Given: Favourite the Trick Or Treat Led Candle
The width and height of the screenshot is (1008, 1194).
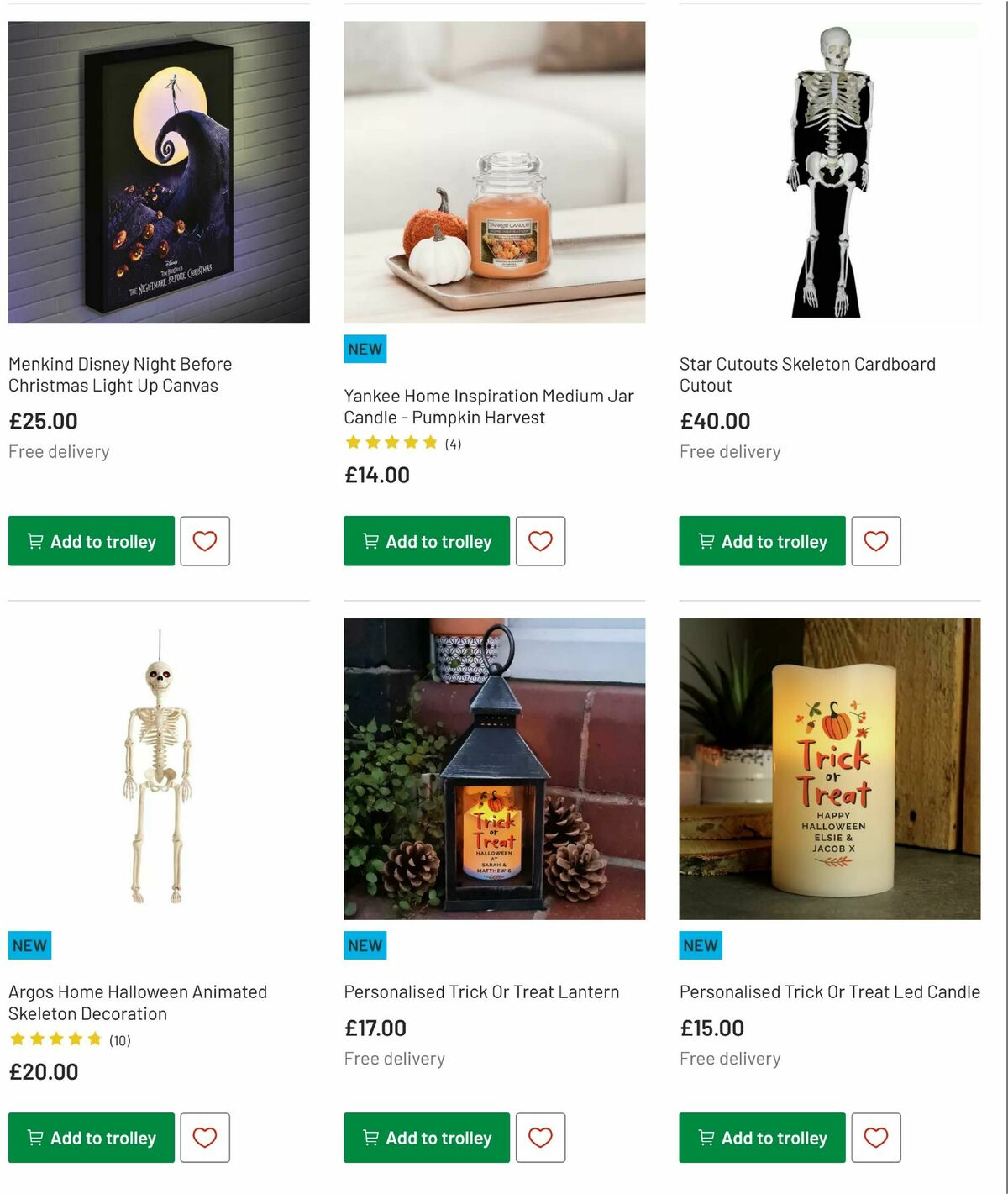Looking at the screenshot, I should point(876,1138).
